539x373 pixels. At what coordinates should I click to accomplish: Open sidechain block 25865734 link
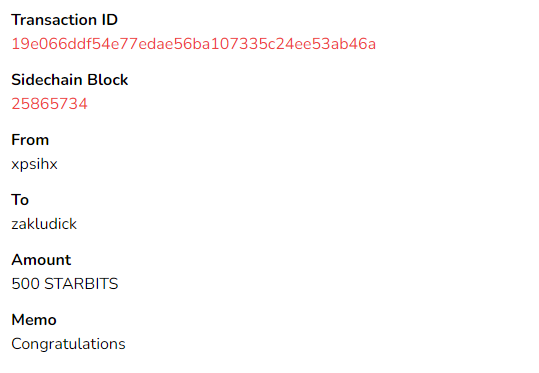pos(50,104)
